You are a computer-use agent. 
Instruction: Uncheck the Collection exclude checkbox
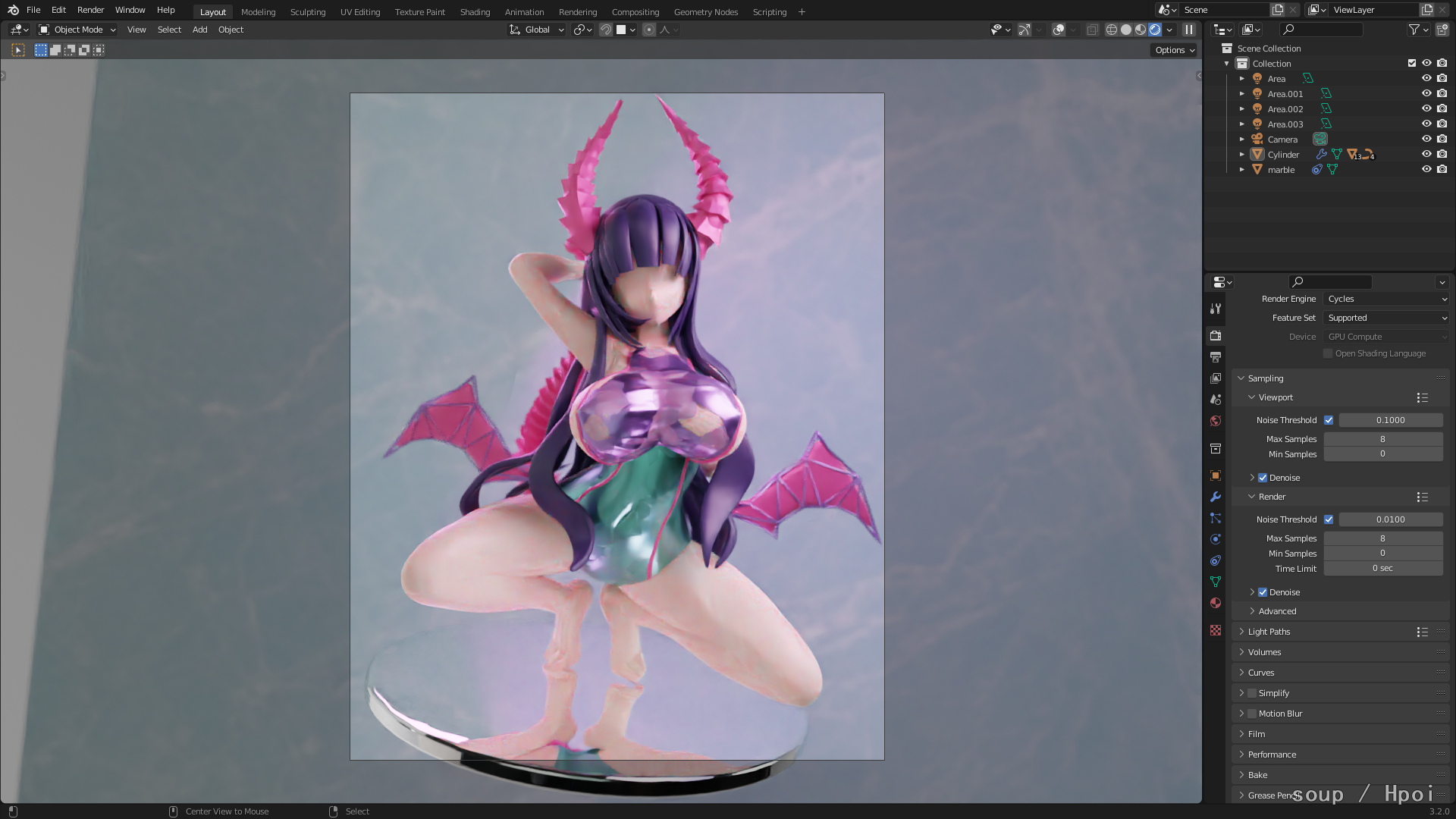click(x=1412, y=64)
